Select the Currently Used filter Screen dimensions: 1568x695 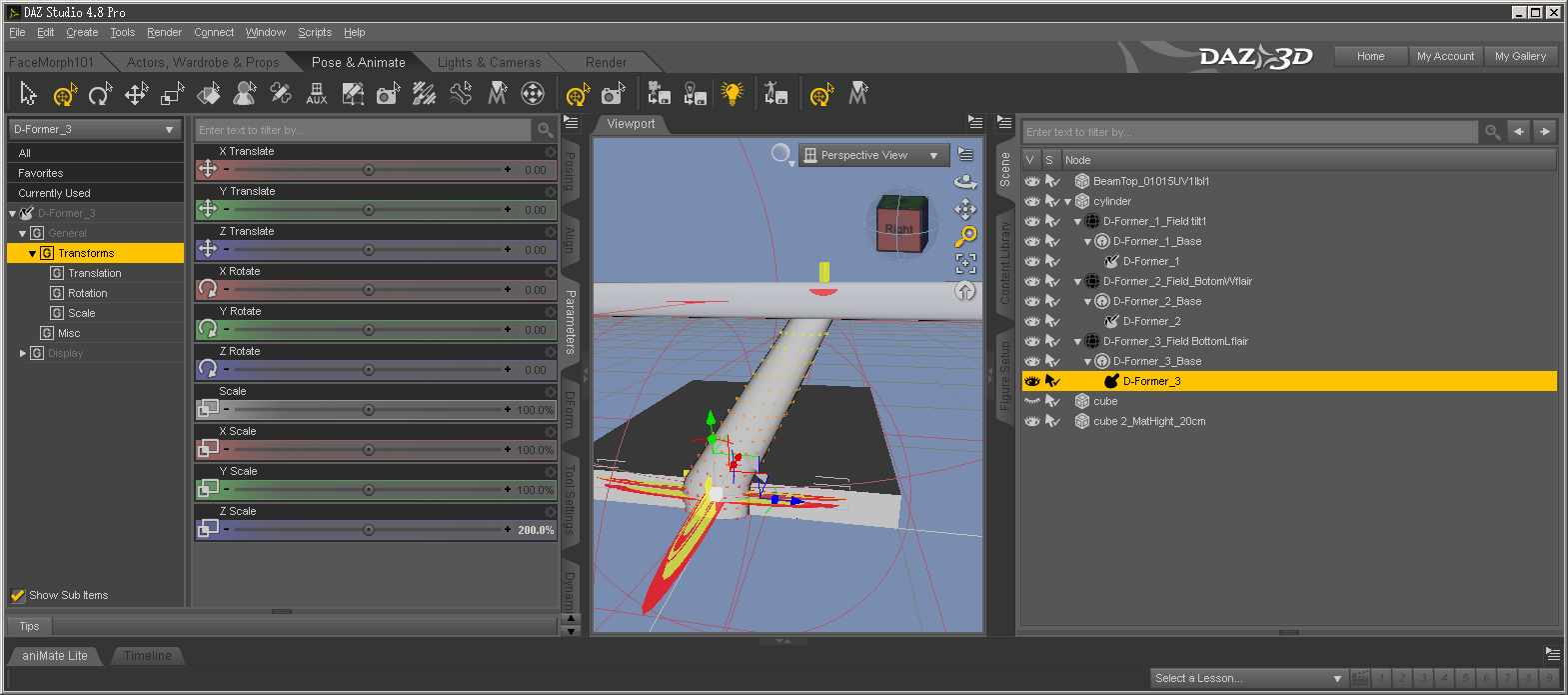pyautogui.click(x=95, y=193)
